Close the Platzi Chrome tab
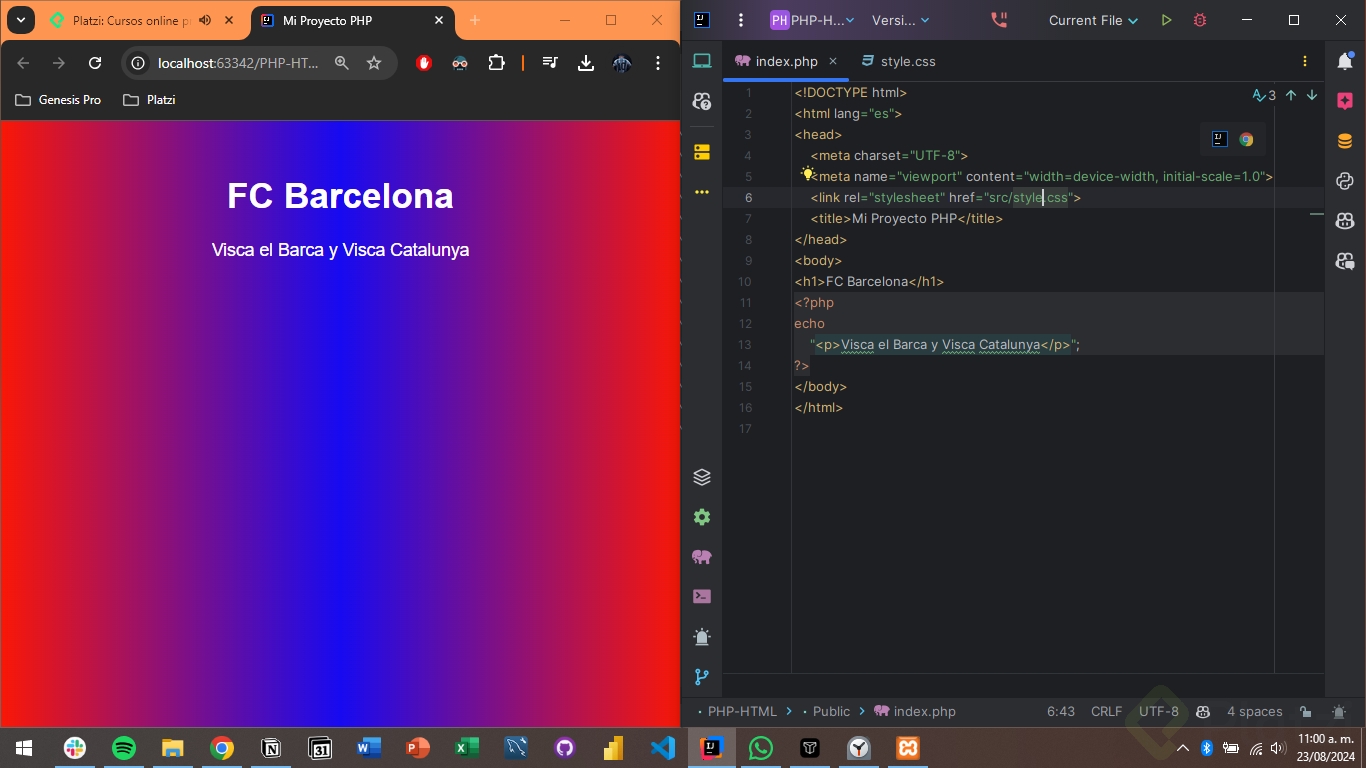The height and width of the screenshot is (768, 1366). [230, 20]
